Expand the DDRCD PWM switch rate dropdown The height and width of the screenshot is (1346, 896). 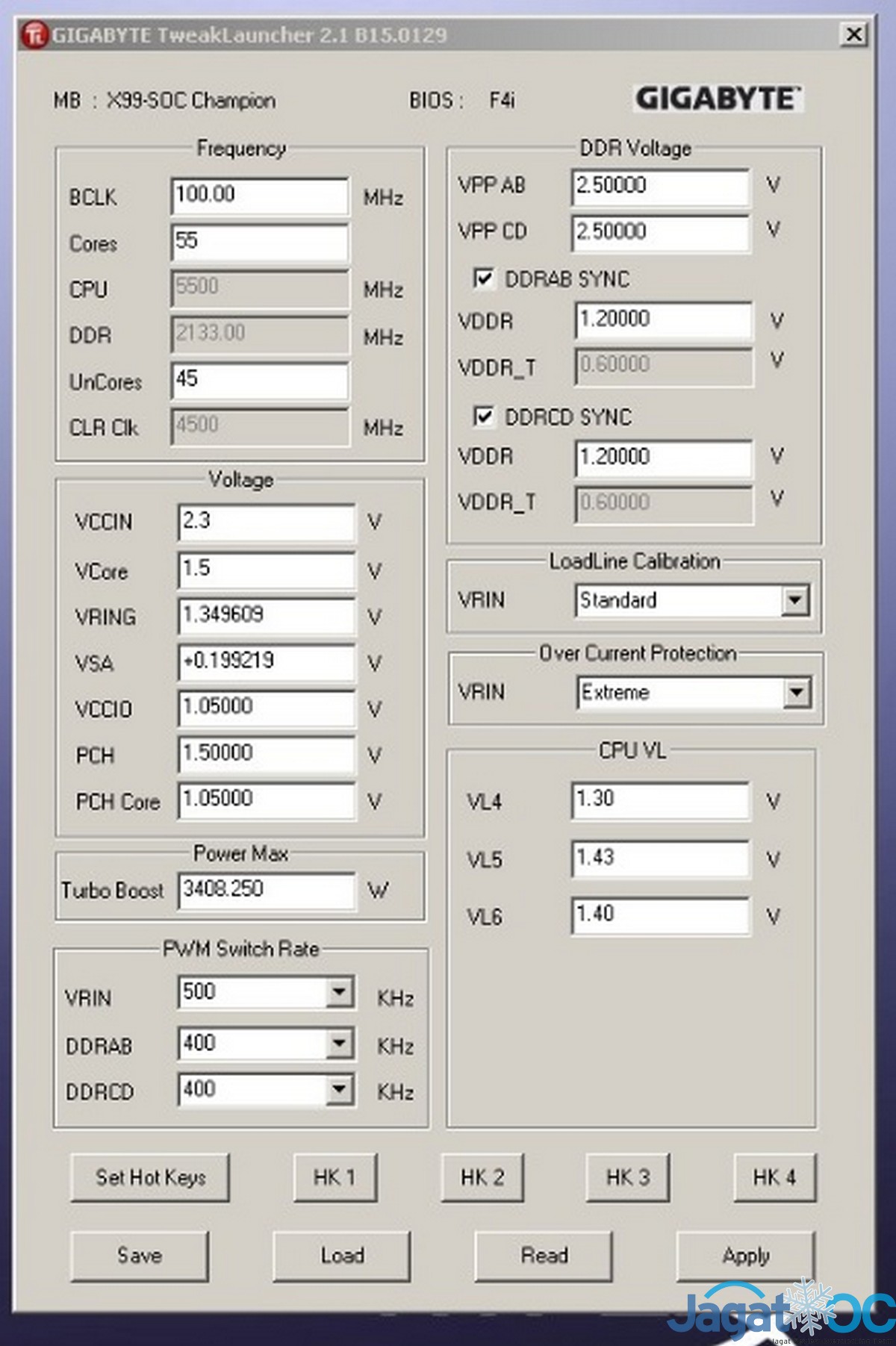point(340,1090)
